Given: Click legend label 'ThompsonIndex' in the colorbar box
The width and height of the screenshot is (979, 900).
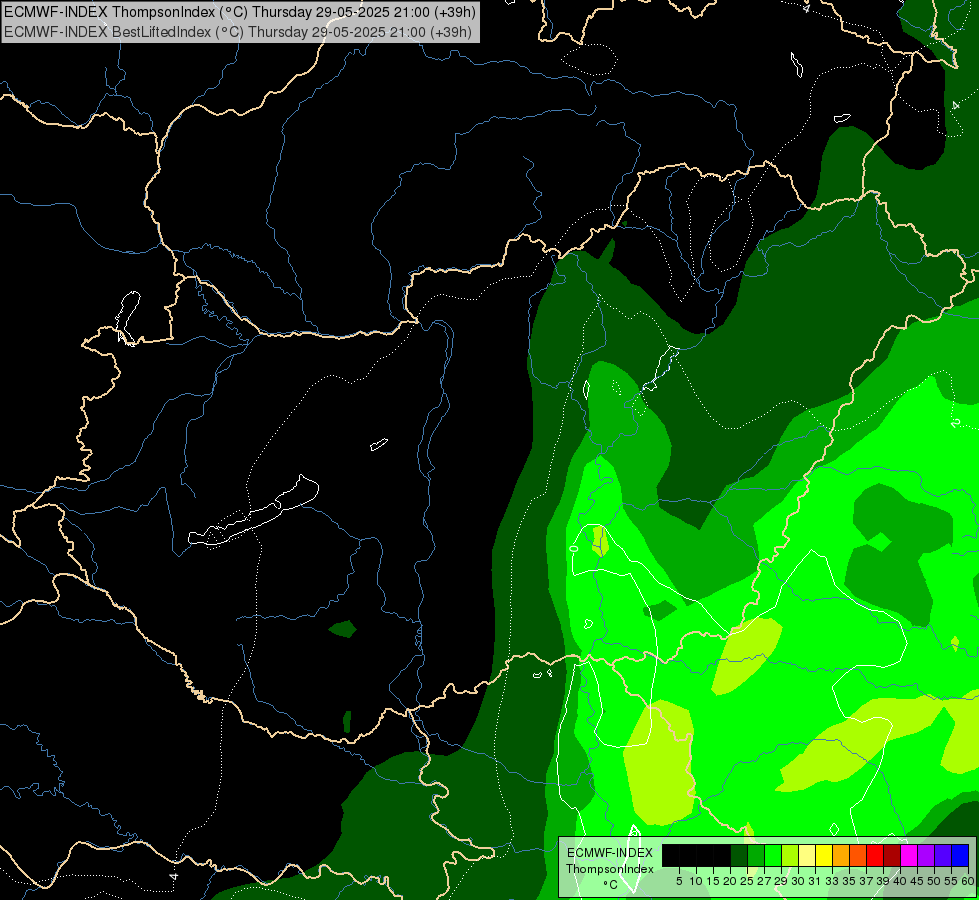Looking at the screenshot, I should coord(610,869).
